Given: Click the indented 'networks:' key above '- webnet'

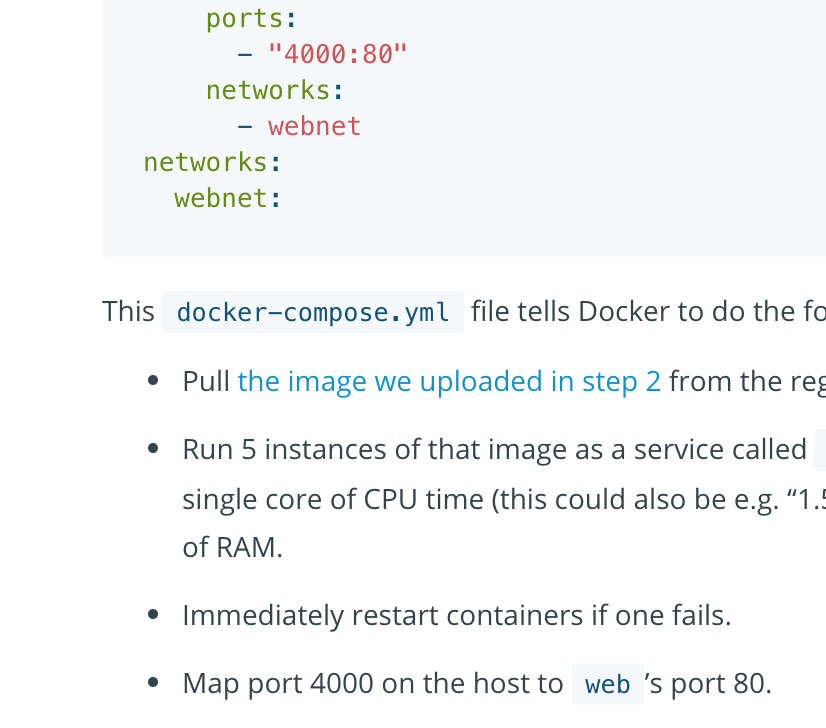Looking at the screenshot, I should pos(275,90).
